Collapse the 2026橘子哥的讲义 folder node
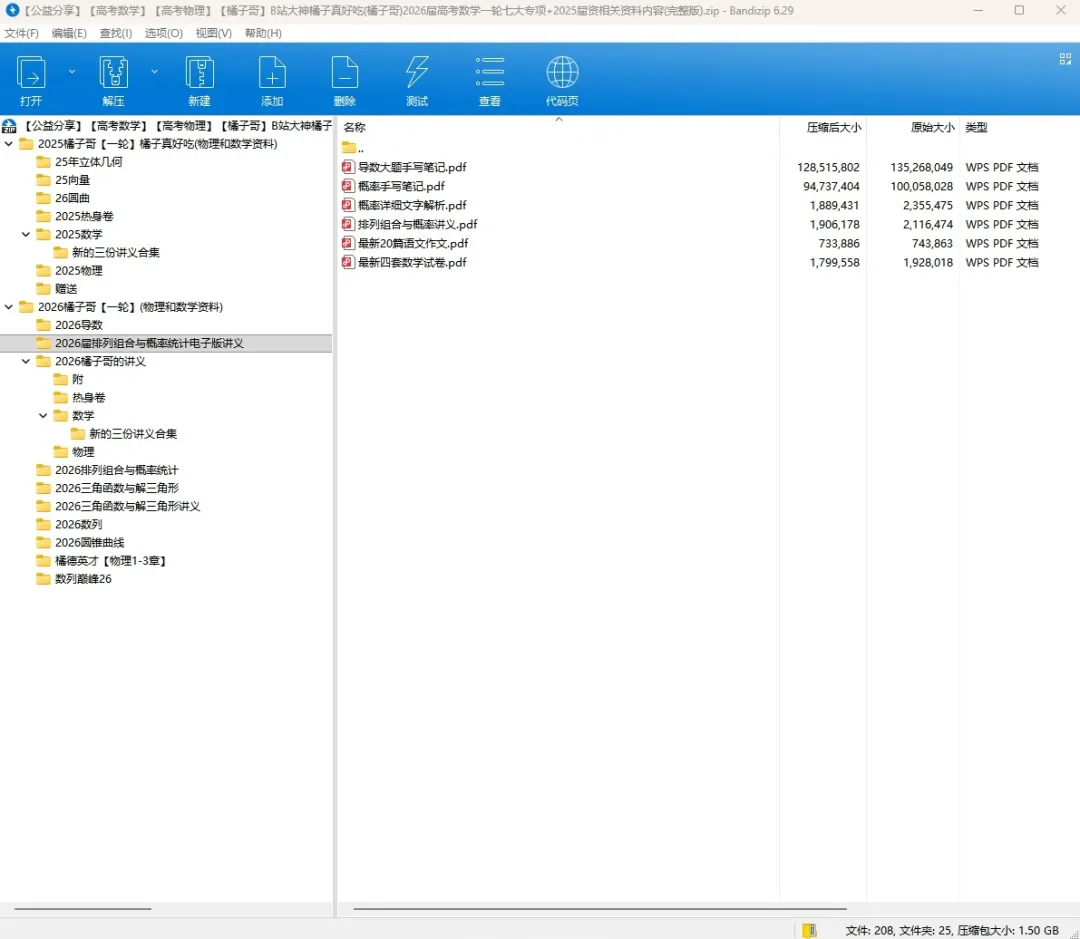Viewport: 1080px width, 939px height. click(26, 361)
